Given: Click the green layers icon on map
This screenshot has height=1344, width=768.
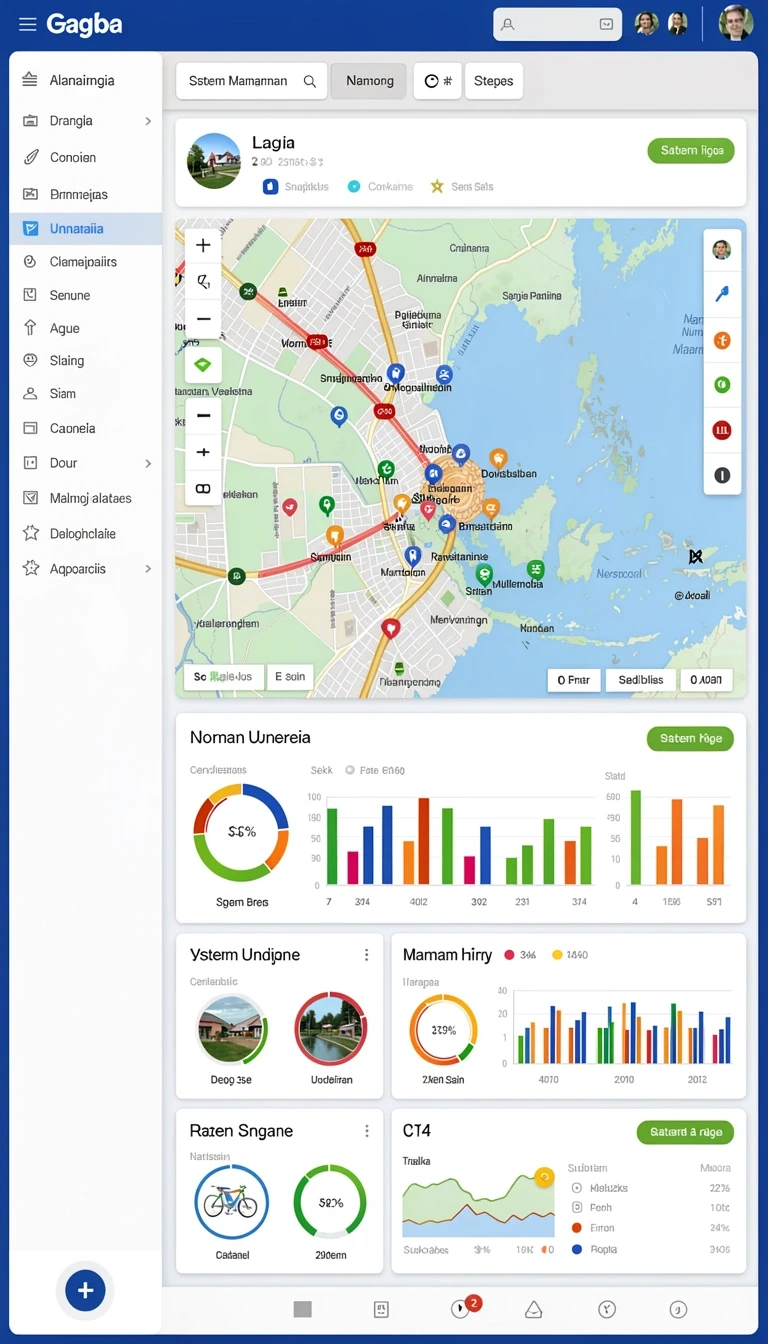Looking at the screenshot, I should (203, 364).
